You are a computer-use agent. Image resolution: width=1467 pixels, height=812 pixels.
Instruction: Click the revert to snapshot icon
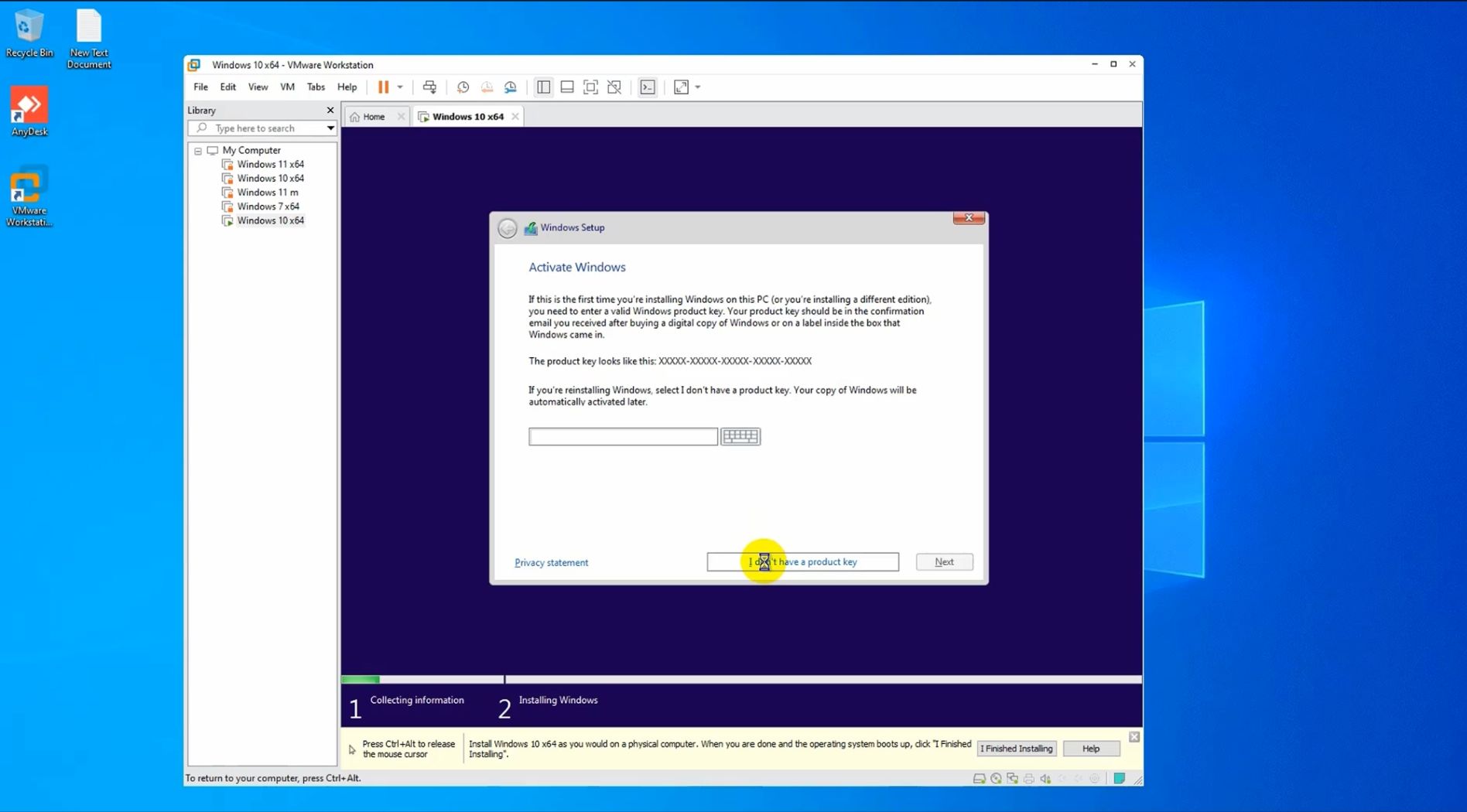[x=487, y=87]
